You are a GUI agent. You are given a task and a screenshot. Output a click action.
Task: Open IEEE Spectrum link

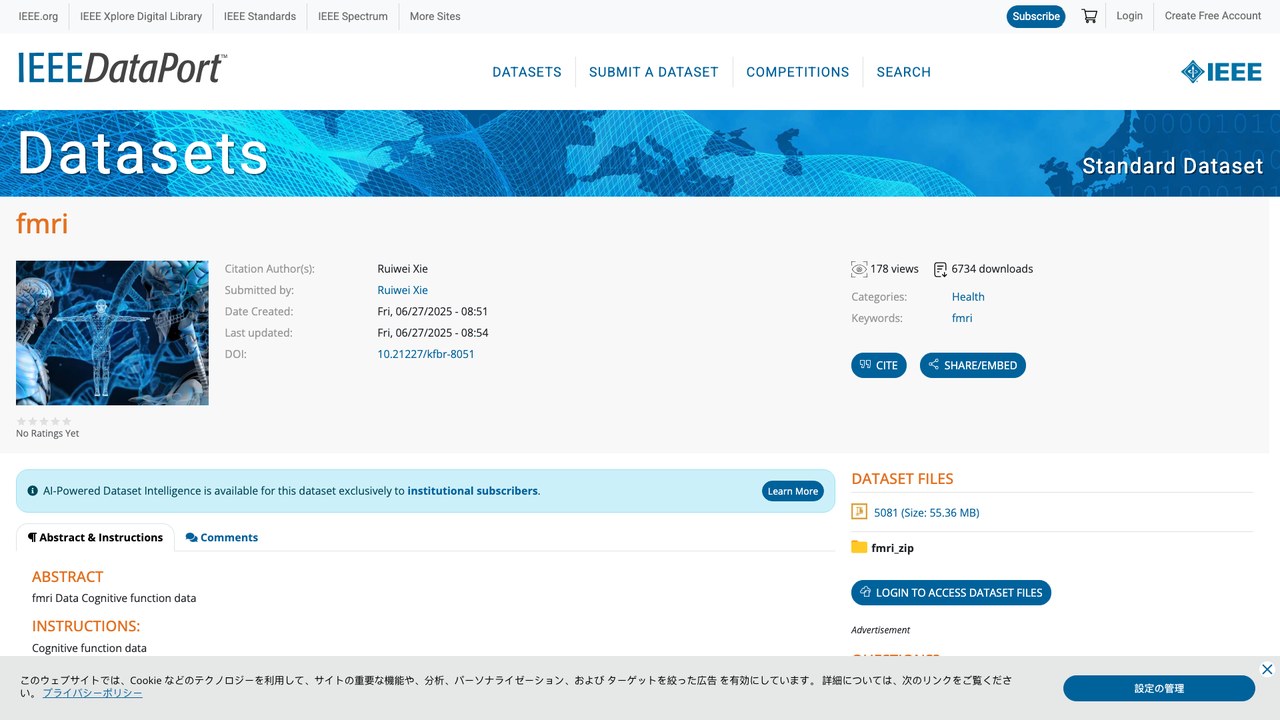[x=353, y=16]
